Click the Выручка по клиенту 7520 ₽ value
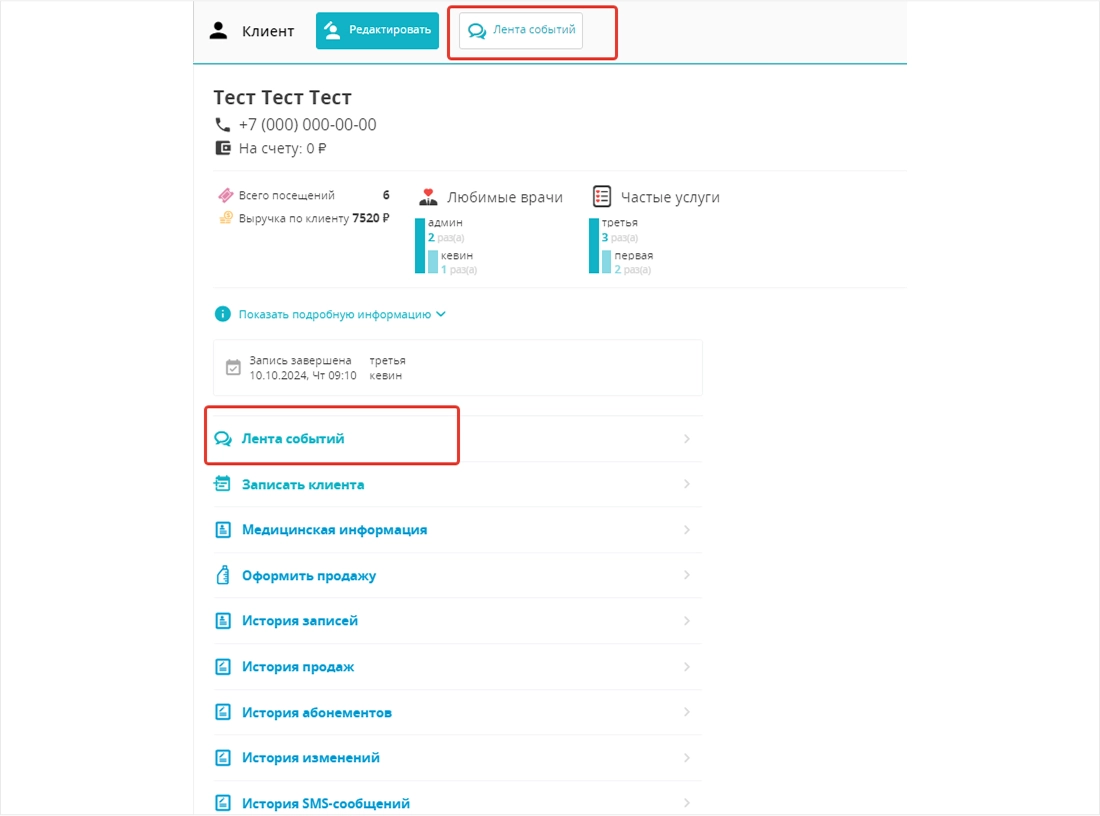This screenshot has height=816, width=1100. pos(370,218)
